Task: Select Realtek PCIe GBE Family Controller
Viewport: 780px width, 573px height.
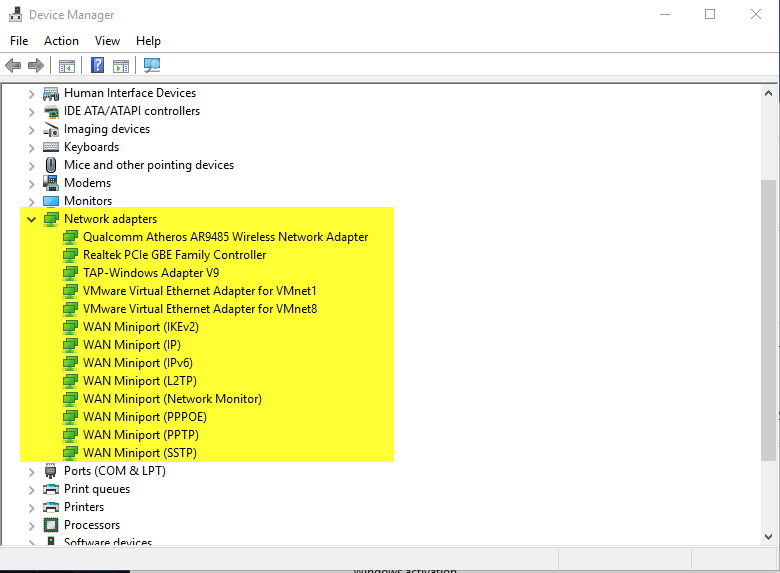Action: click(x=175, y=255)
